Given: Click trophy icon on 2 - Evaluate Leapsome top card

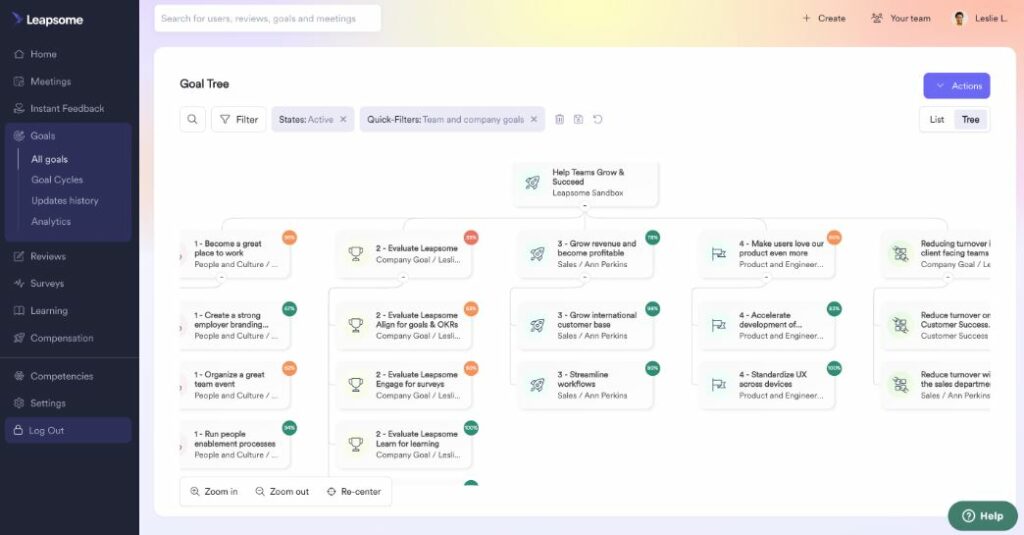Looking at the screenshot, I should tap(355, 253).
